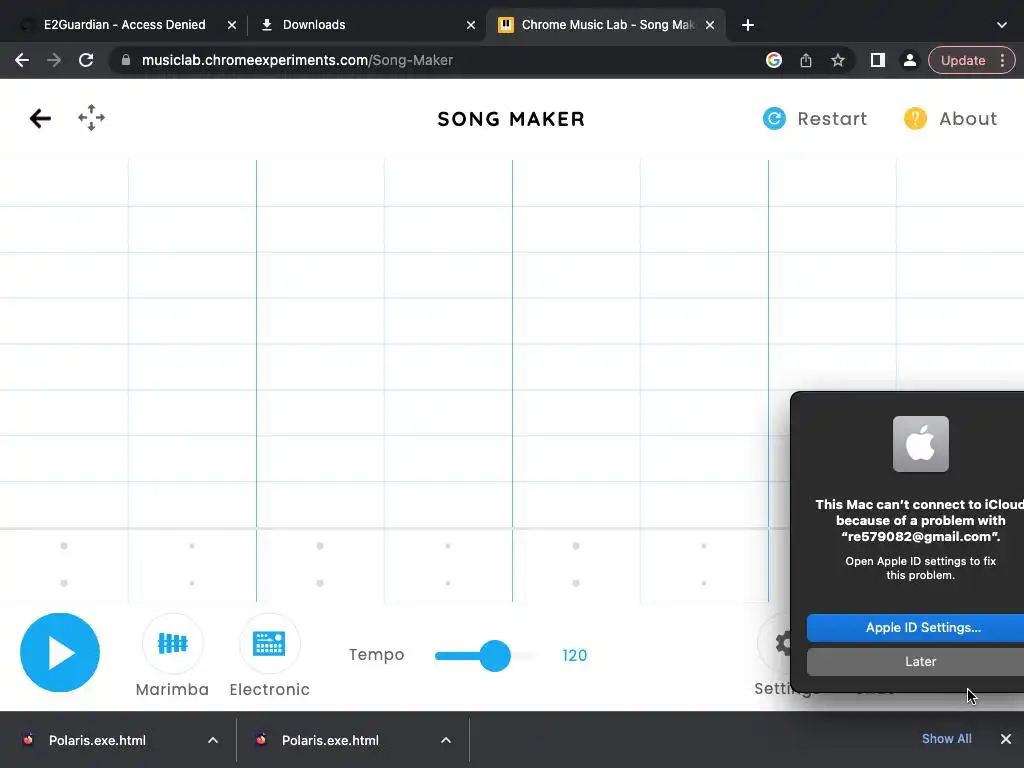The image size is (1024, 768).
Task: Switch to E2Guardian - Access Denied tab
Action: (x=124, y=25)
